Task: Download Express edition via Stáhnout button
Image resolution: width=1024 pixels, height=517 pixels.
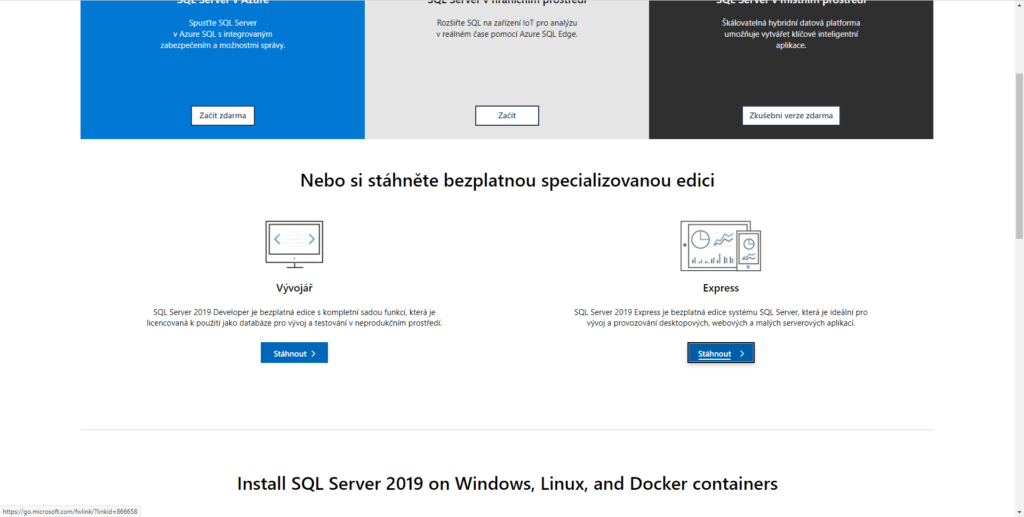Action: (720, 353)
